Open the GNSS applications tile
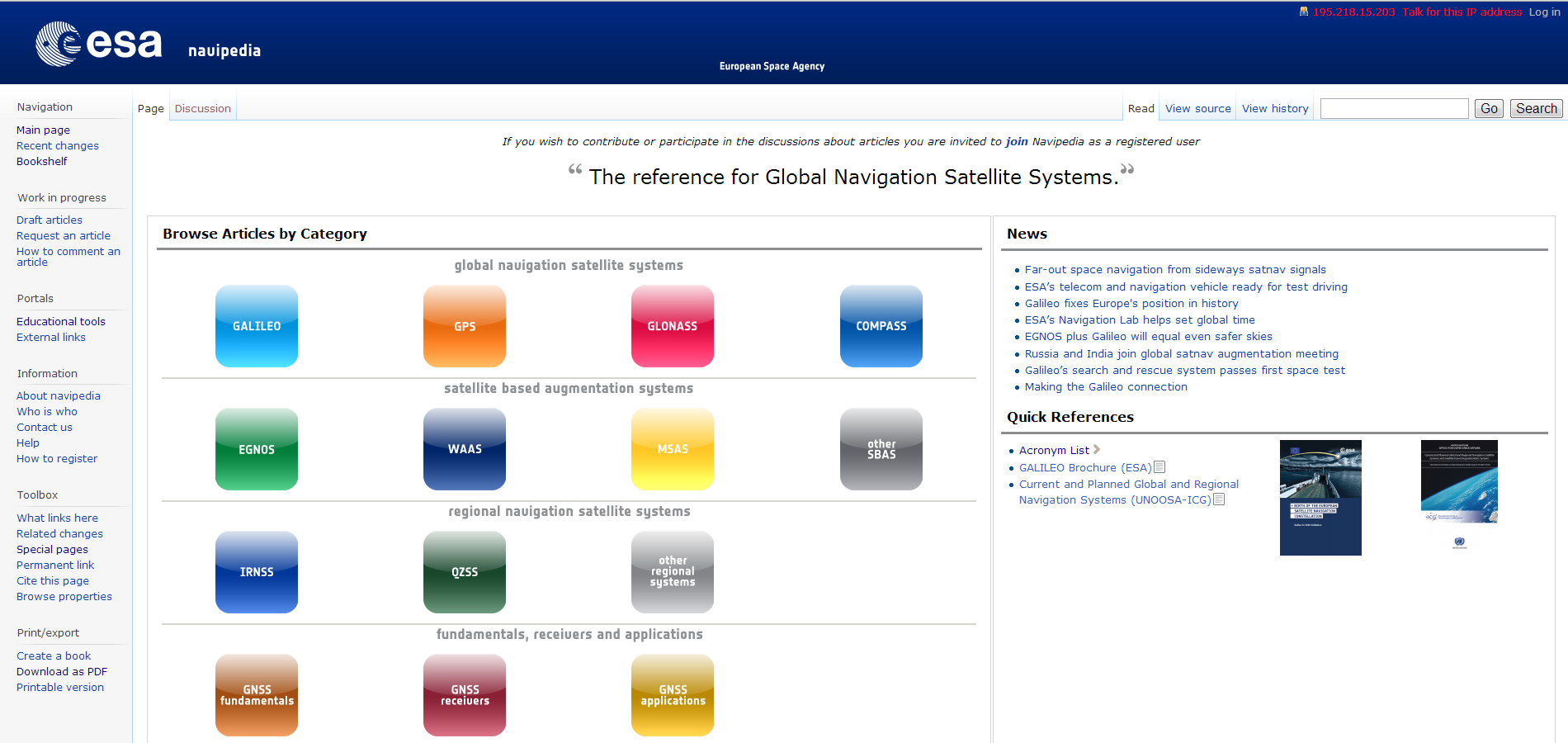 tap(673, 695)
